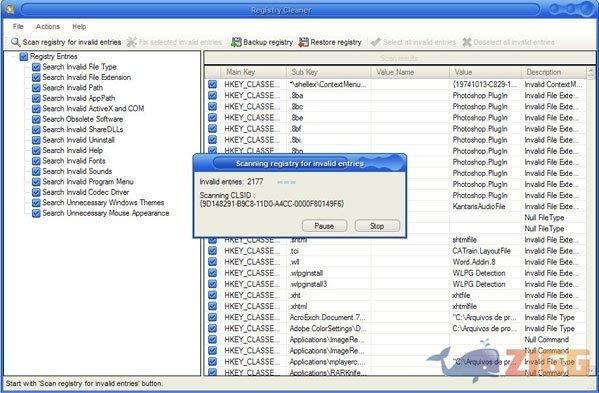This screenshot has height=393, width=599.
Task: Toggle Search Invalid Codec Driver checkbox
Action: tap(36, 192)
